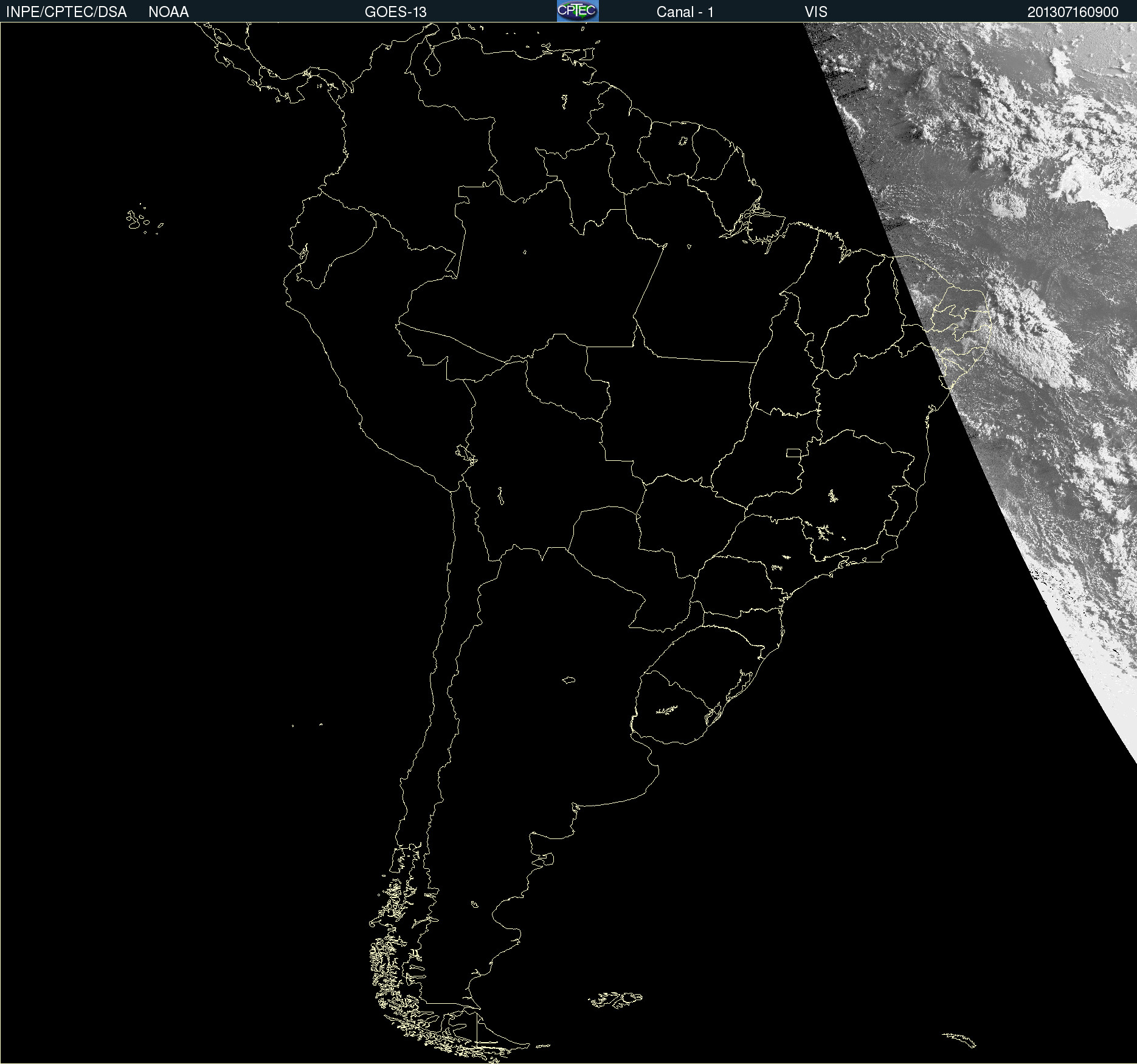
Task: Click the VIS band label
Action: point(816,12)
